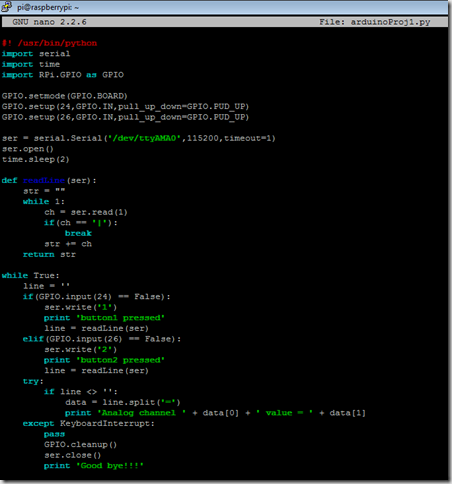
Task: Click the 'str = ""' line
Action: [44, 191]
